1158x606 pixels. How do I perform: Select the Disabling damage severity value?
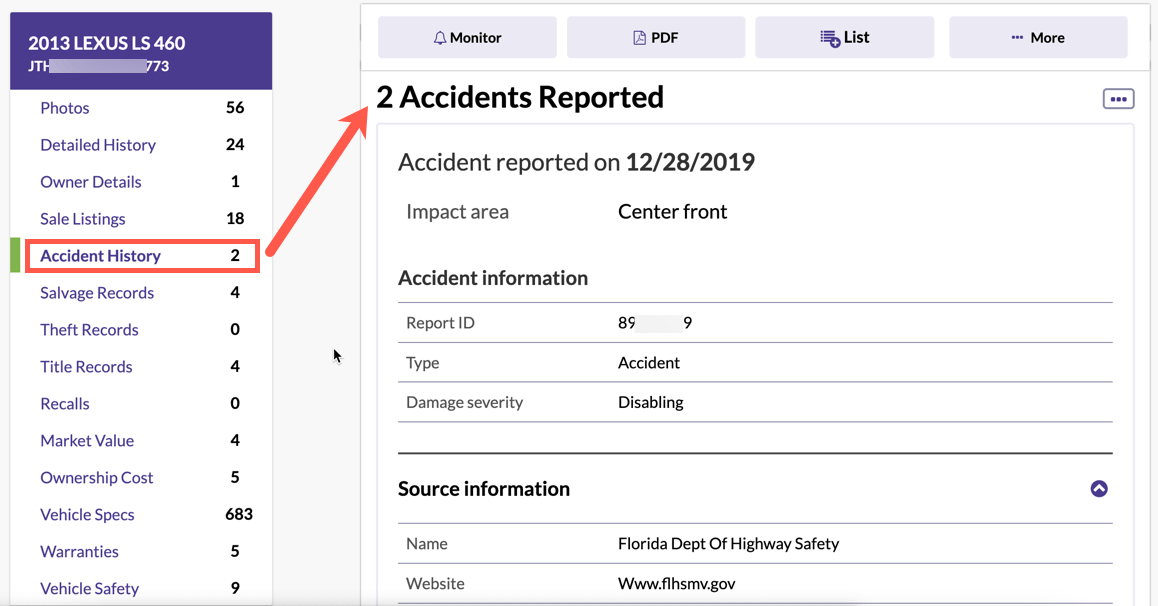tap(650, 402)
